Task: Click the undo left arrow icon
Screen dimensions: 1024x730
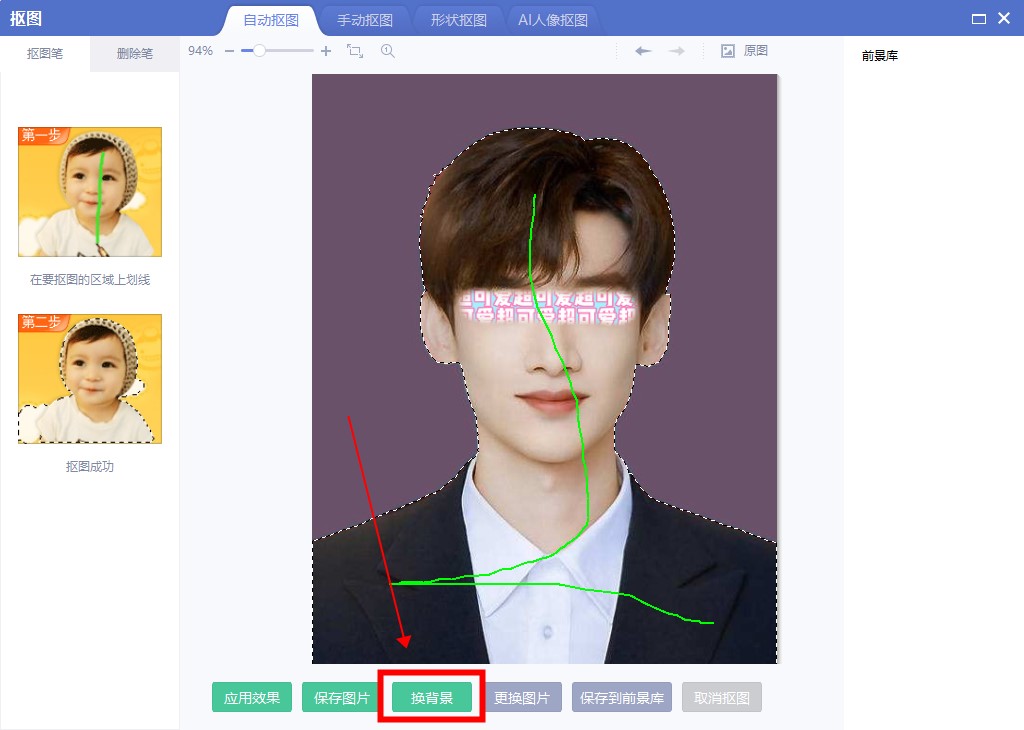Action: (643, 51)
